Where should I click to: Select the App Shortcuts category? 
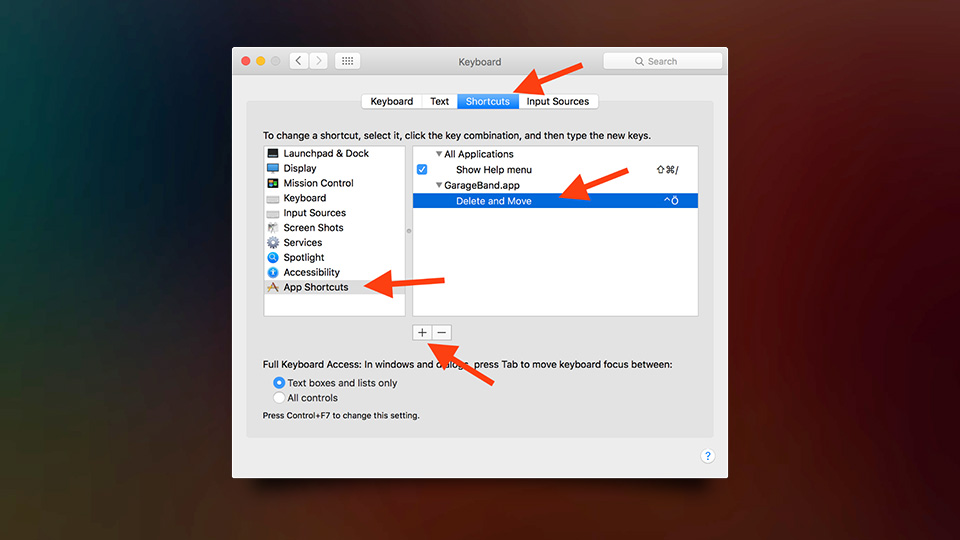click(x=334, y=287)
